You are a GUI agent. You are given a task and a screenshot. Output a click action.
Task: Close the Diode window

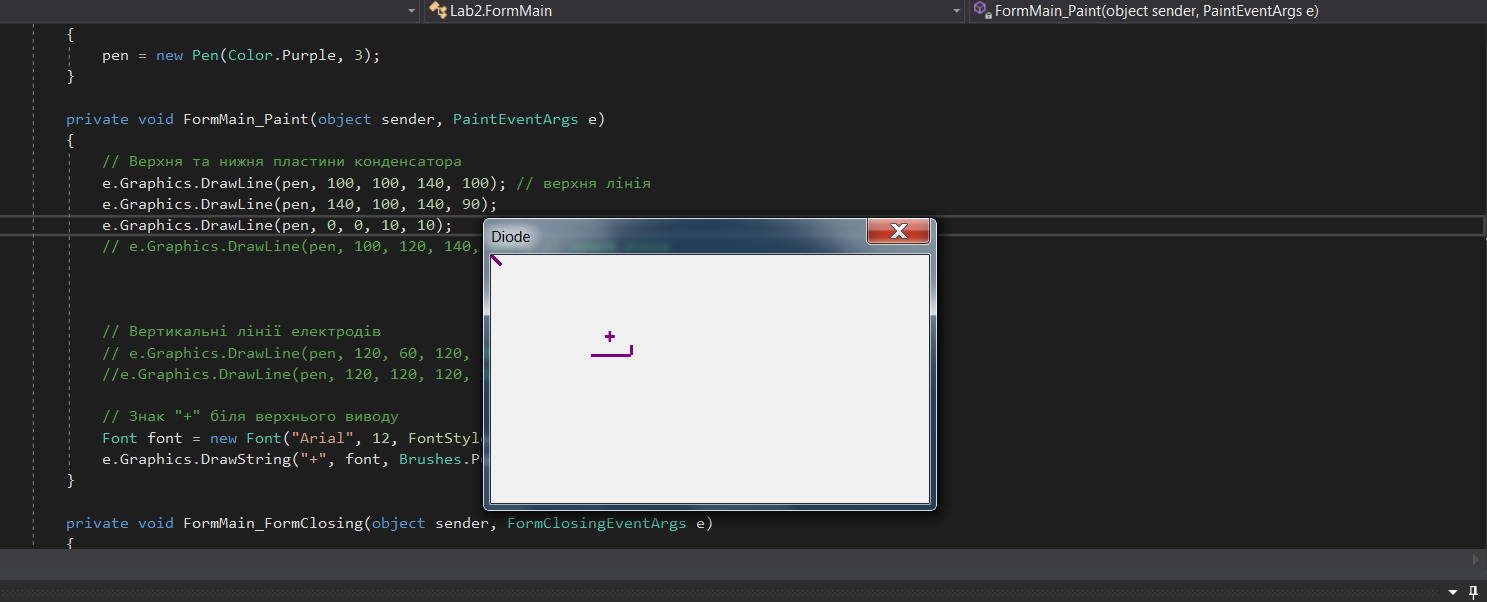click(x=899, y=231)
